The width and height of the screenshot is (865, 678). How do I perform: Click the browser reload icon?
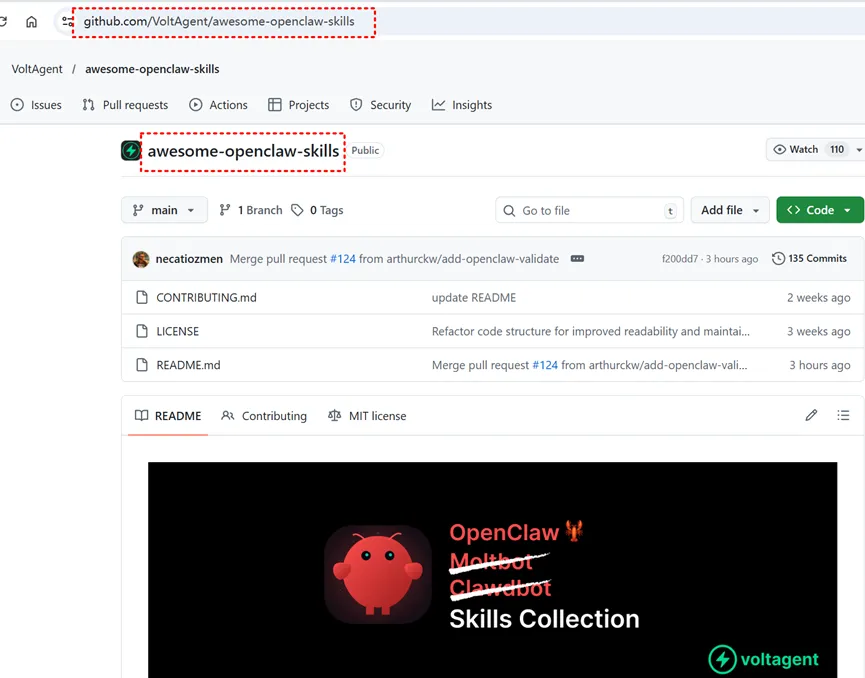[3, 22]
